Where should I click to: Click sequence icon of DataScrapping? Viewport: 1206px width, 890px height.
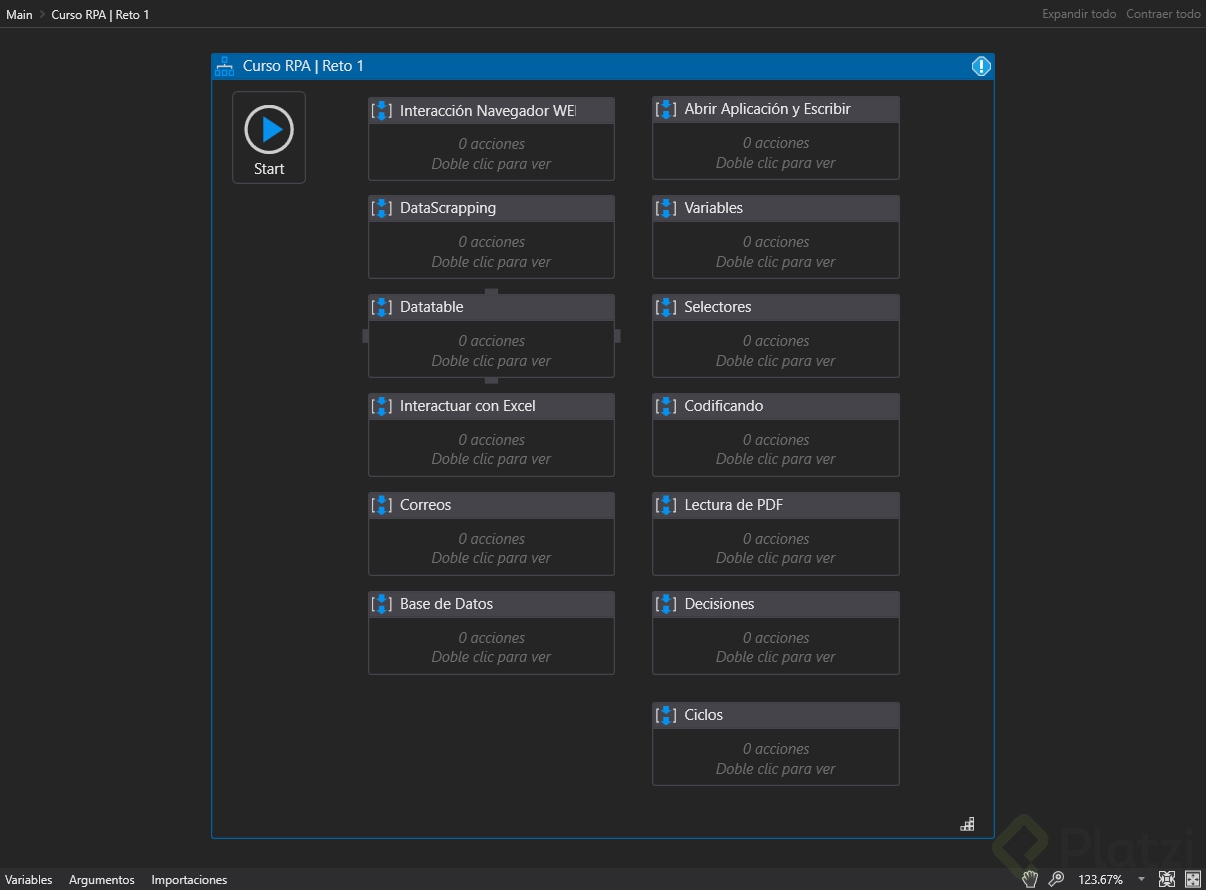point(382,208)
